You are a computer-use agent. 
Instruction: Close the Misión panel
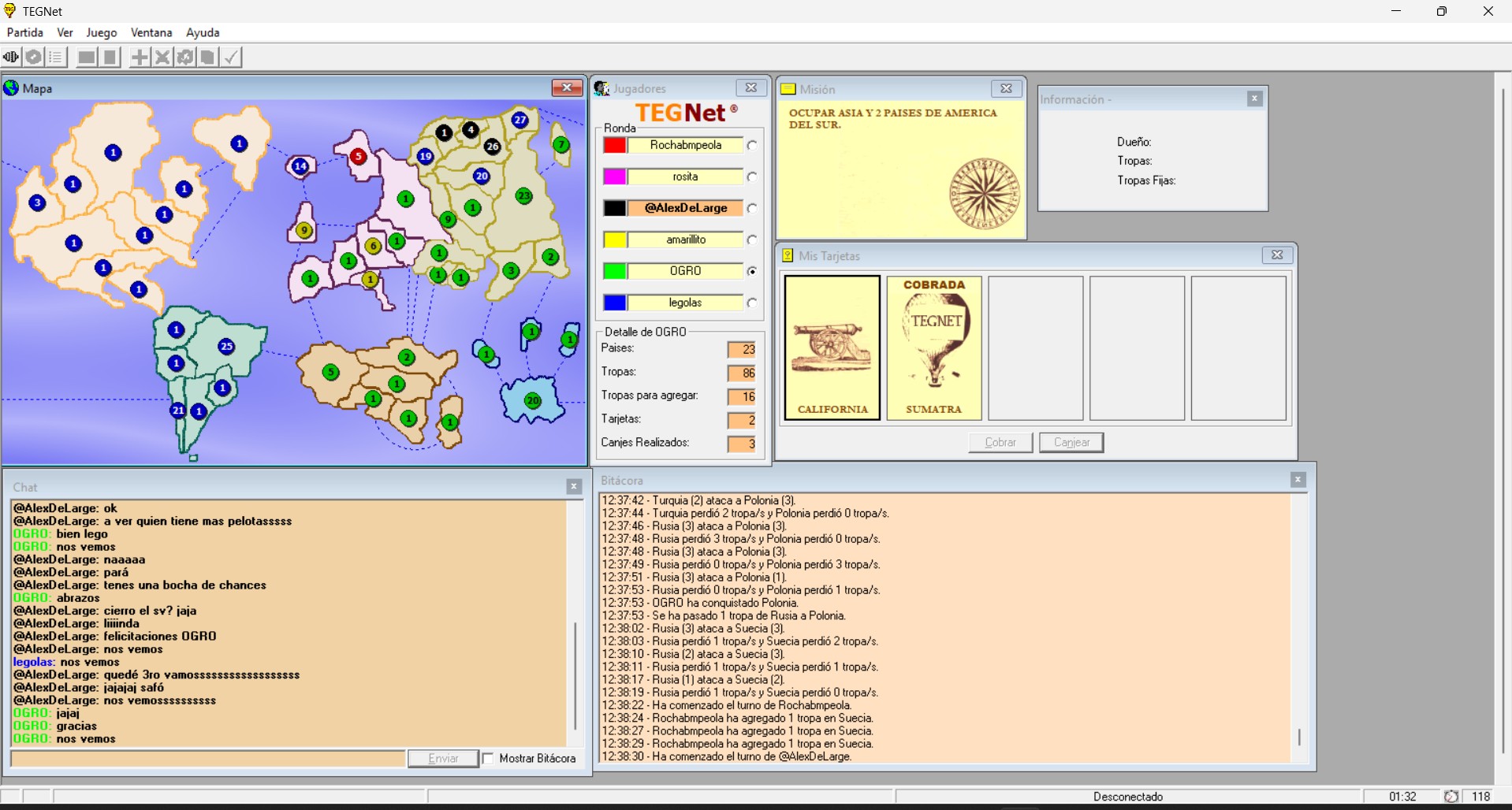tap(1006, 89)
